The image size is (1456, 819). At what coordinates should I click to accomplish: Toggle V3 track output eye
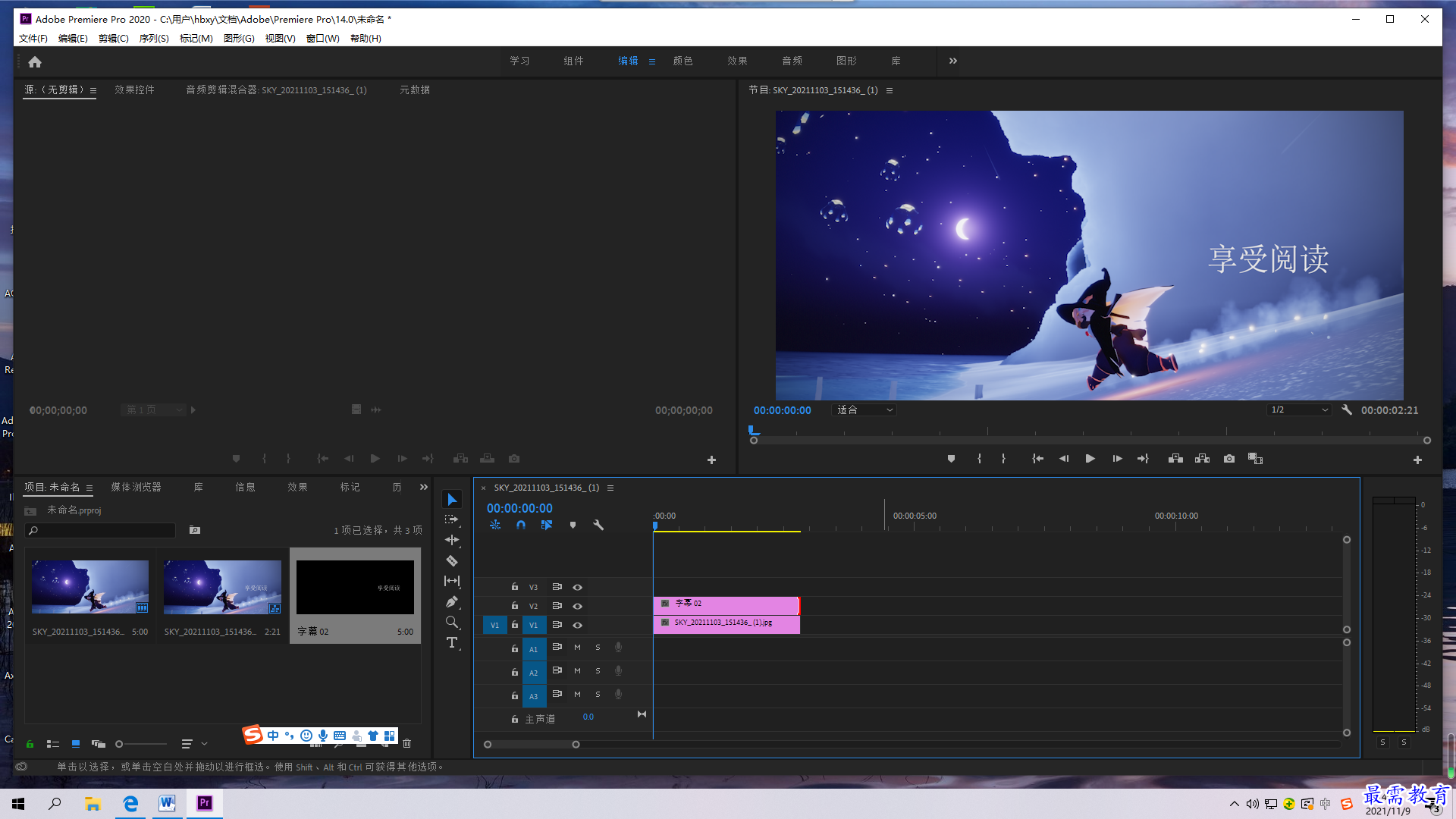pyautogui.click(x=577, y=587)
